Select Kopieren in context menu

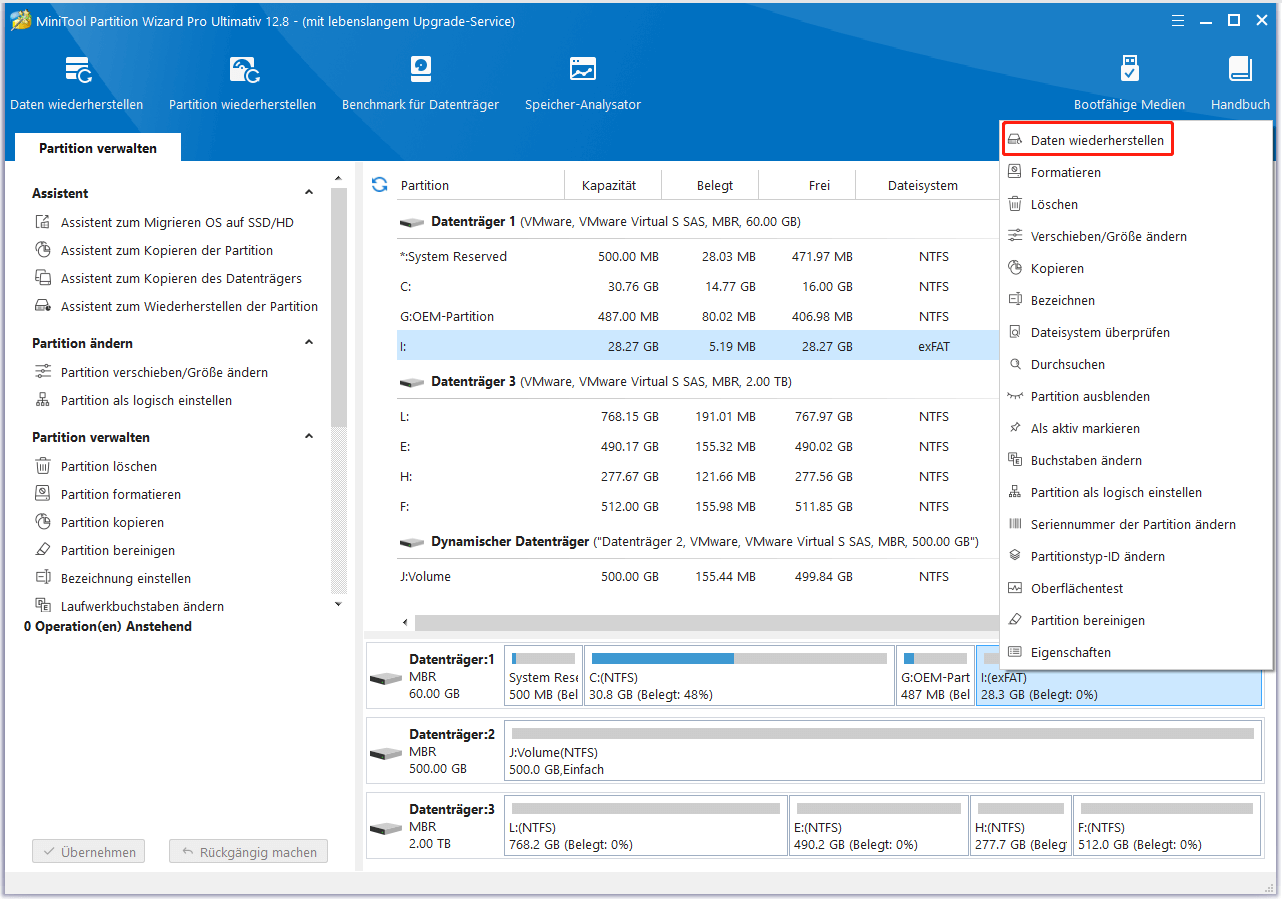point(1136,268)
